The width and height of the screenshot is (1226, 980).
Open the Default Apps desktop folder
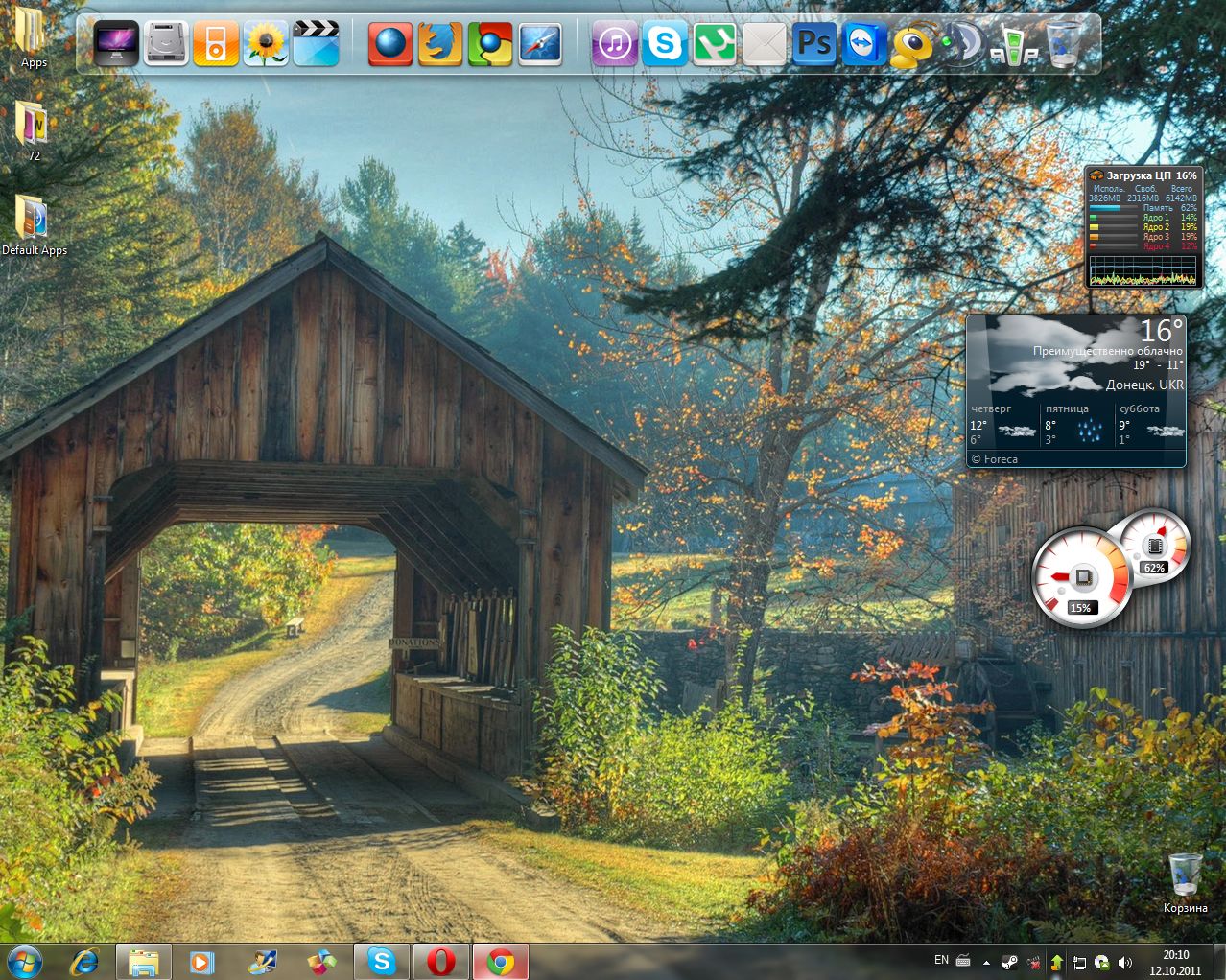[x=34, y=226]
